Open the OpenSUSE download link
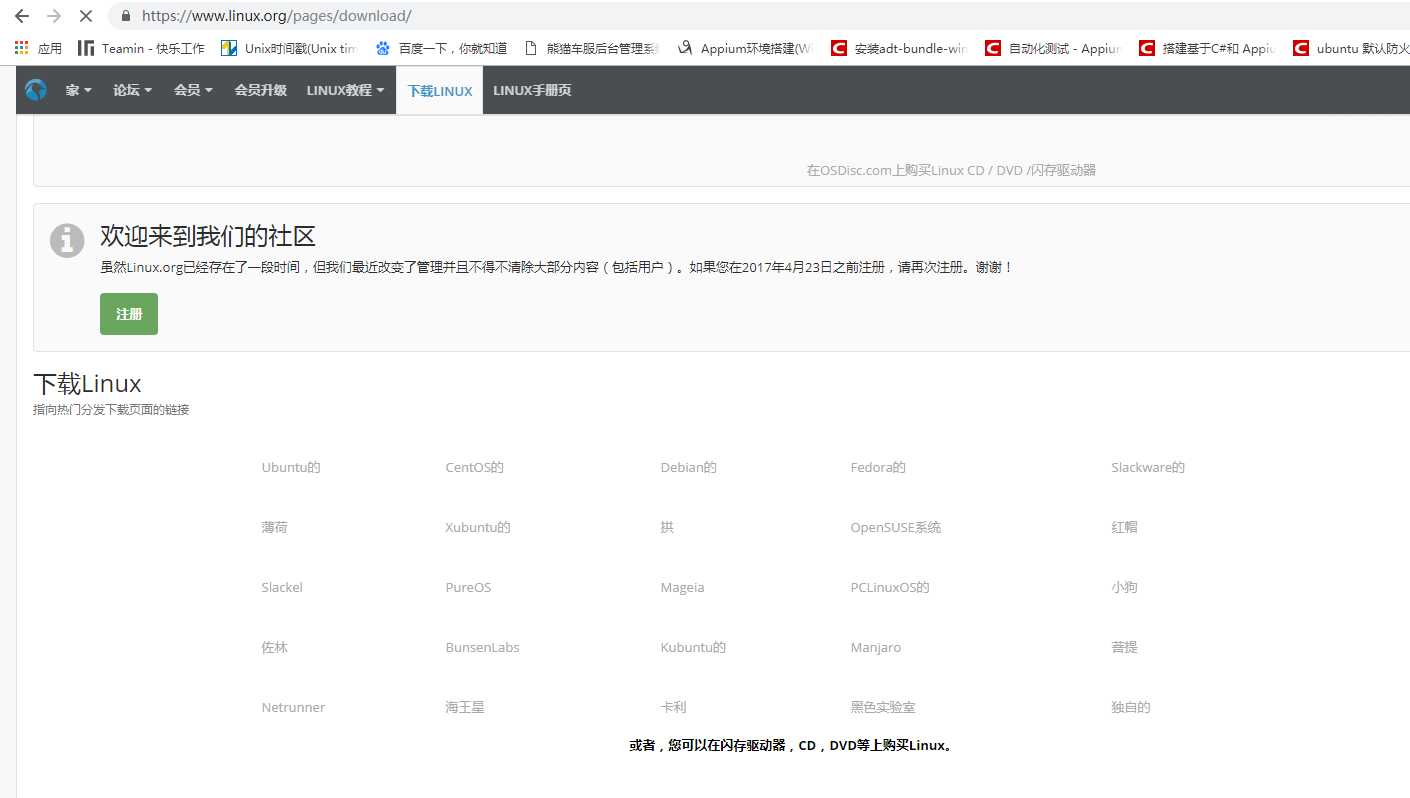The width and height of the screenshot is (1410, 798). click(896, 527)
